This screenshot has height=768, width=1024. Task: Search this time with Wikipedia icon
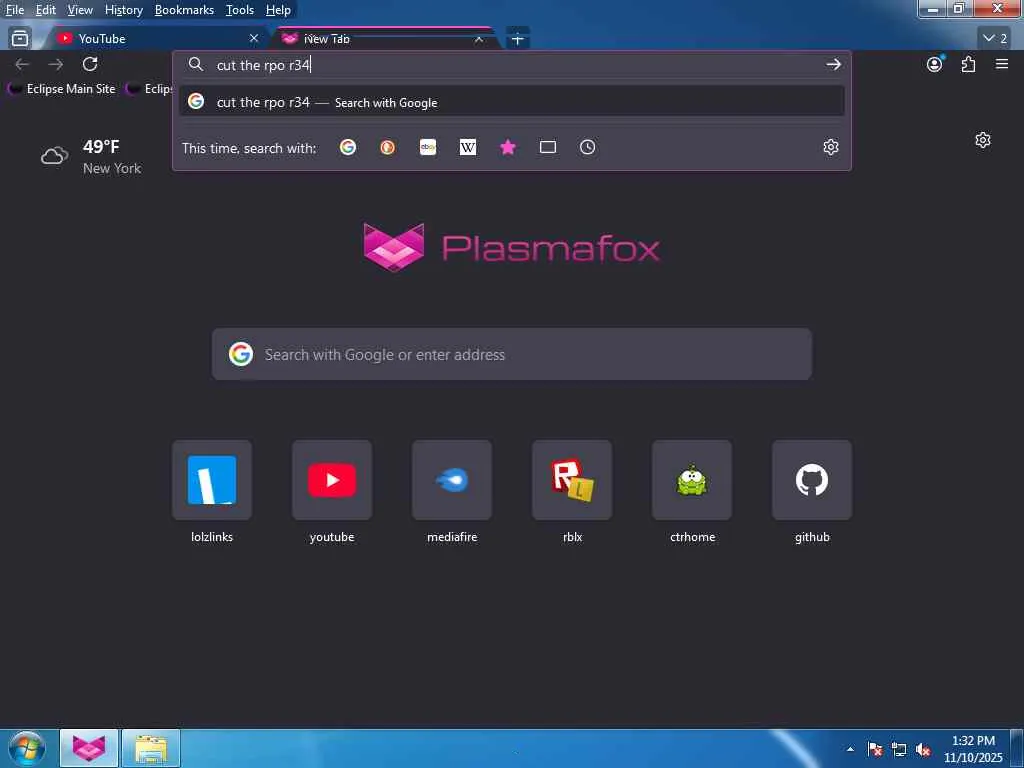tap(468, 148)
